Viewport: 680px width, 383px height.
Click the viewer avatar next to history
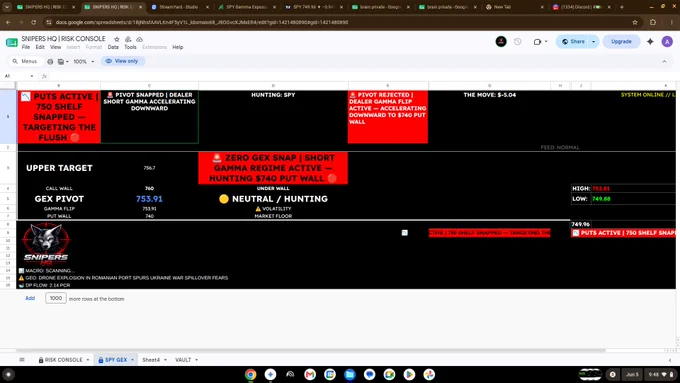(501, 42)
